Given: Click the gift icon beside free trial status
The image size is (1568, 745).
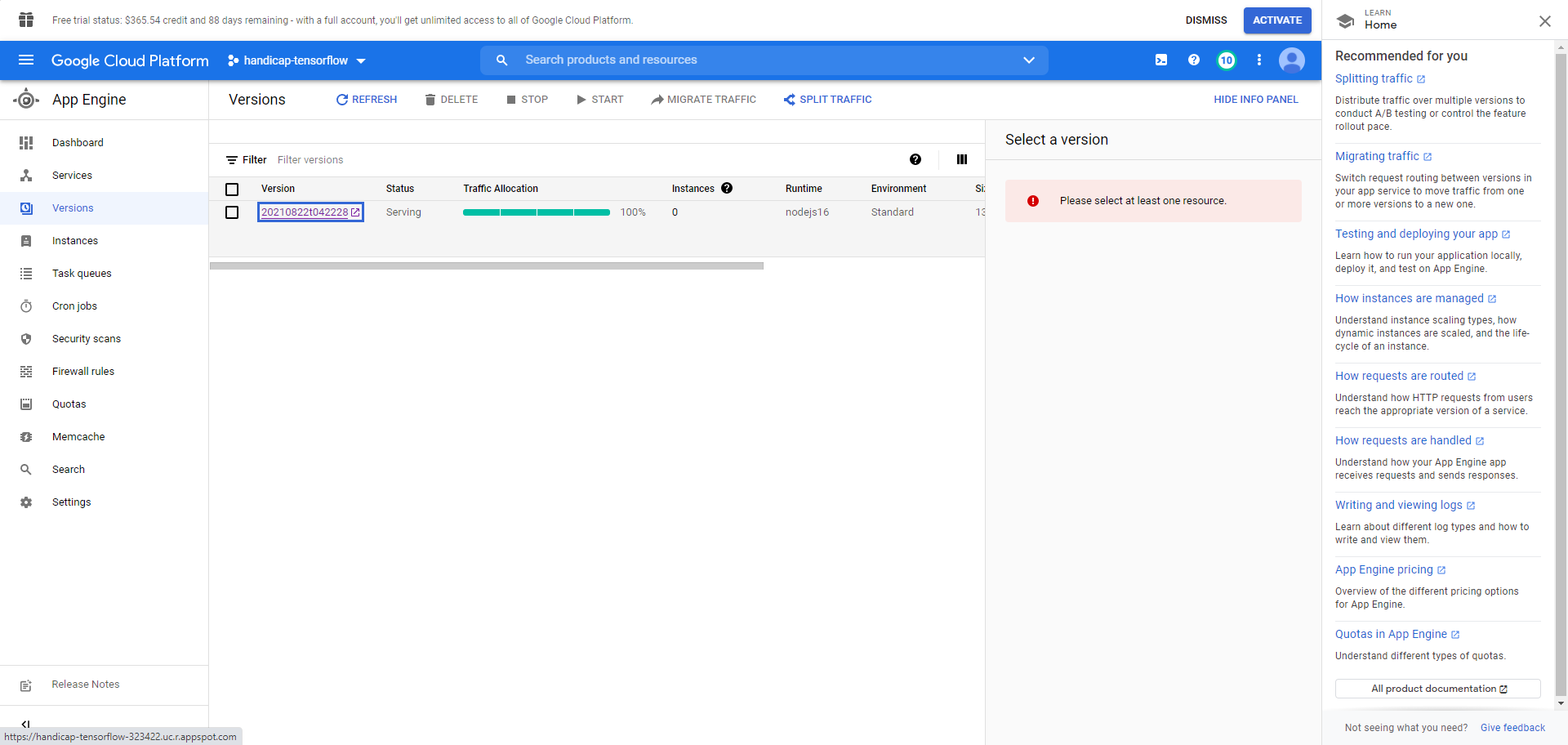Looking at the screenshot, I should (26, 20).
